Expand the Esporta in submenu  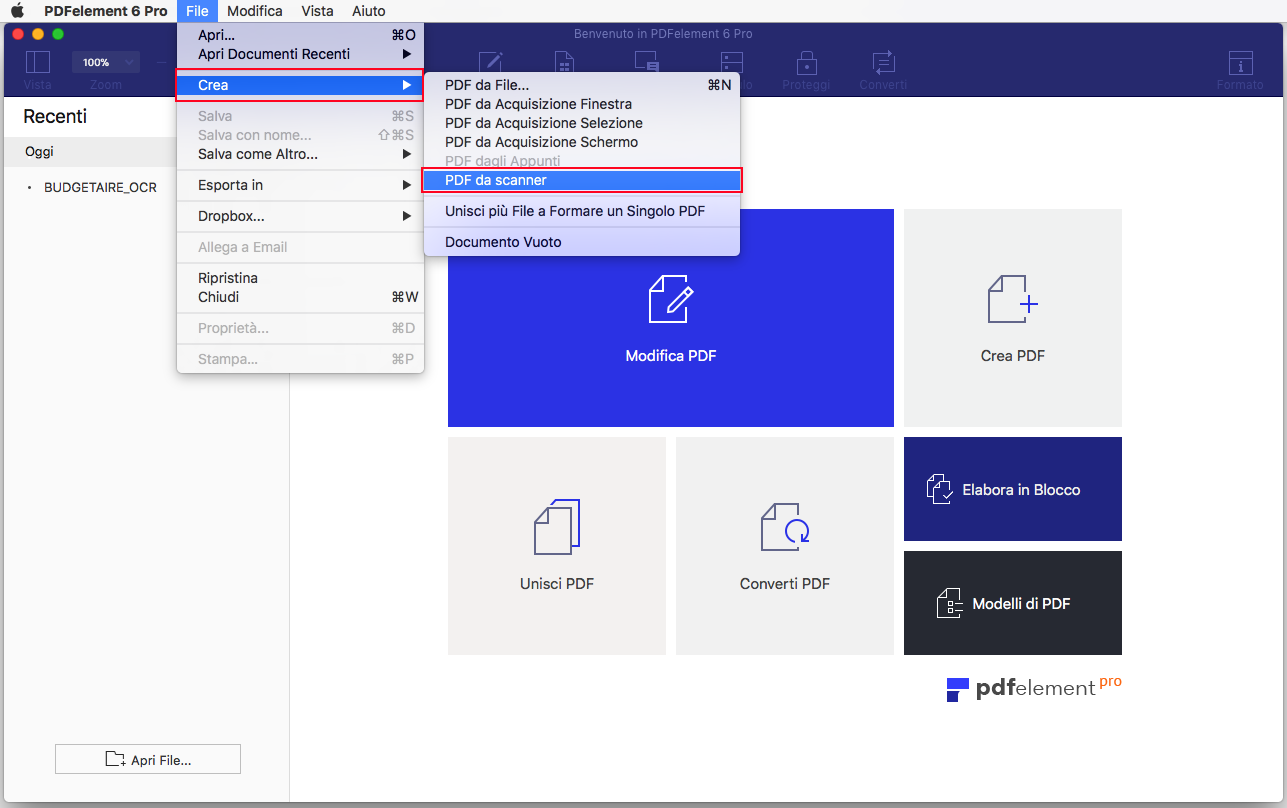(301, 185)
